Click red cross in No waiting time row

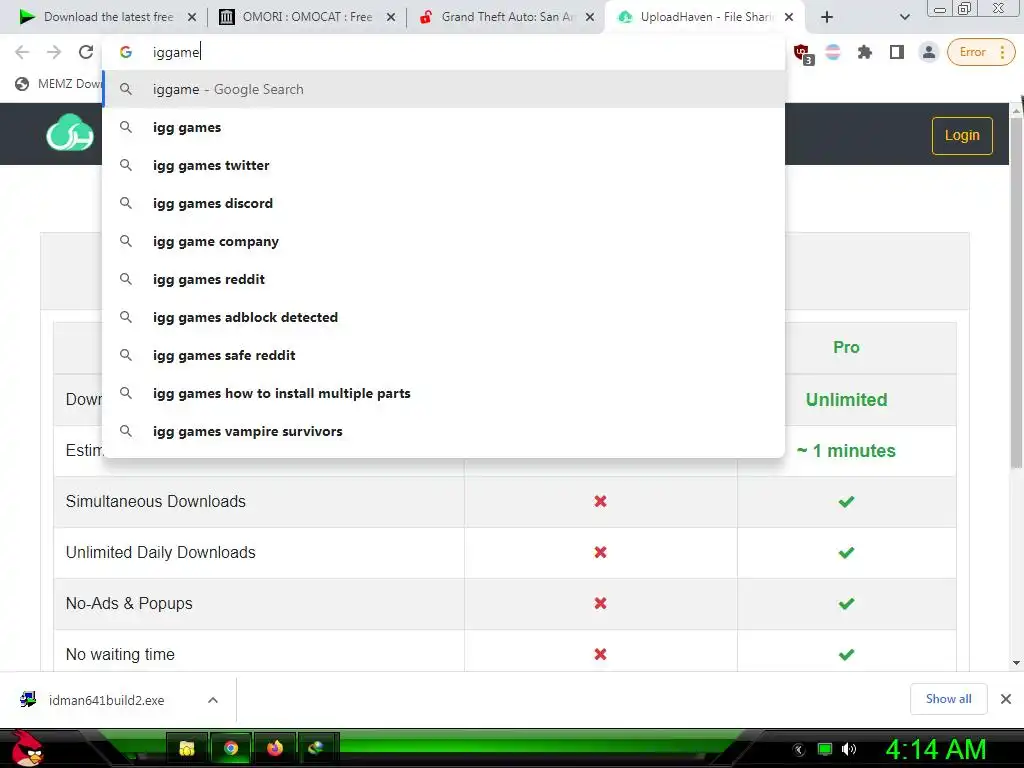click(600, 654)
